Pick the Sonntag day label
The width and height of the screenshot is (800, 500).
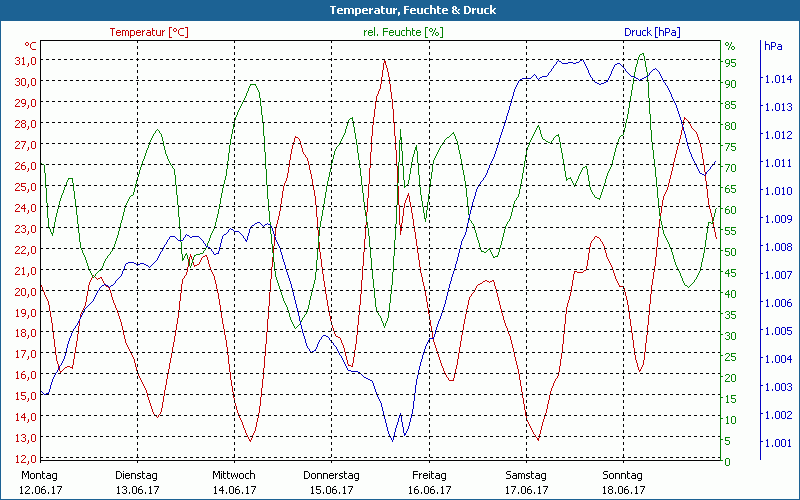click(x=623, y=475)
